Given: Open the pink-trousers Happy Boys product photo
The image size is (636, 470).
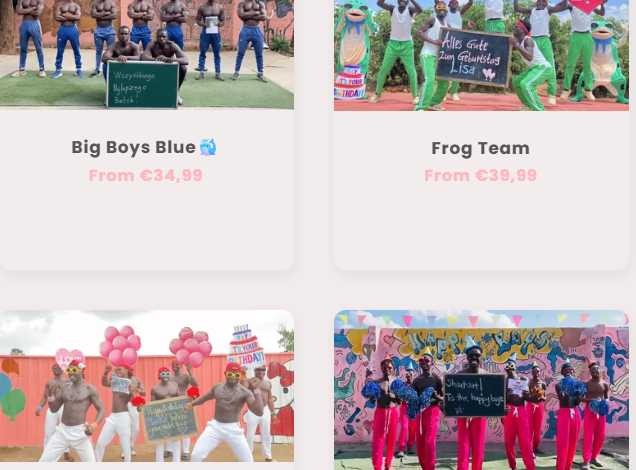Looking at the screenshot, I should (x=481, y=390).
